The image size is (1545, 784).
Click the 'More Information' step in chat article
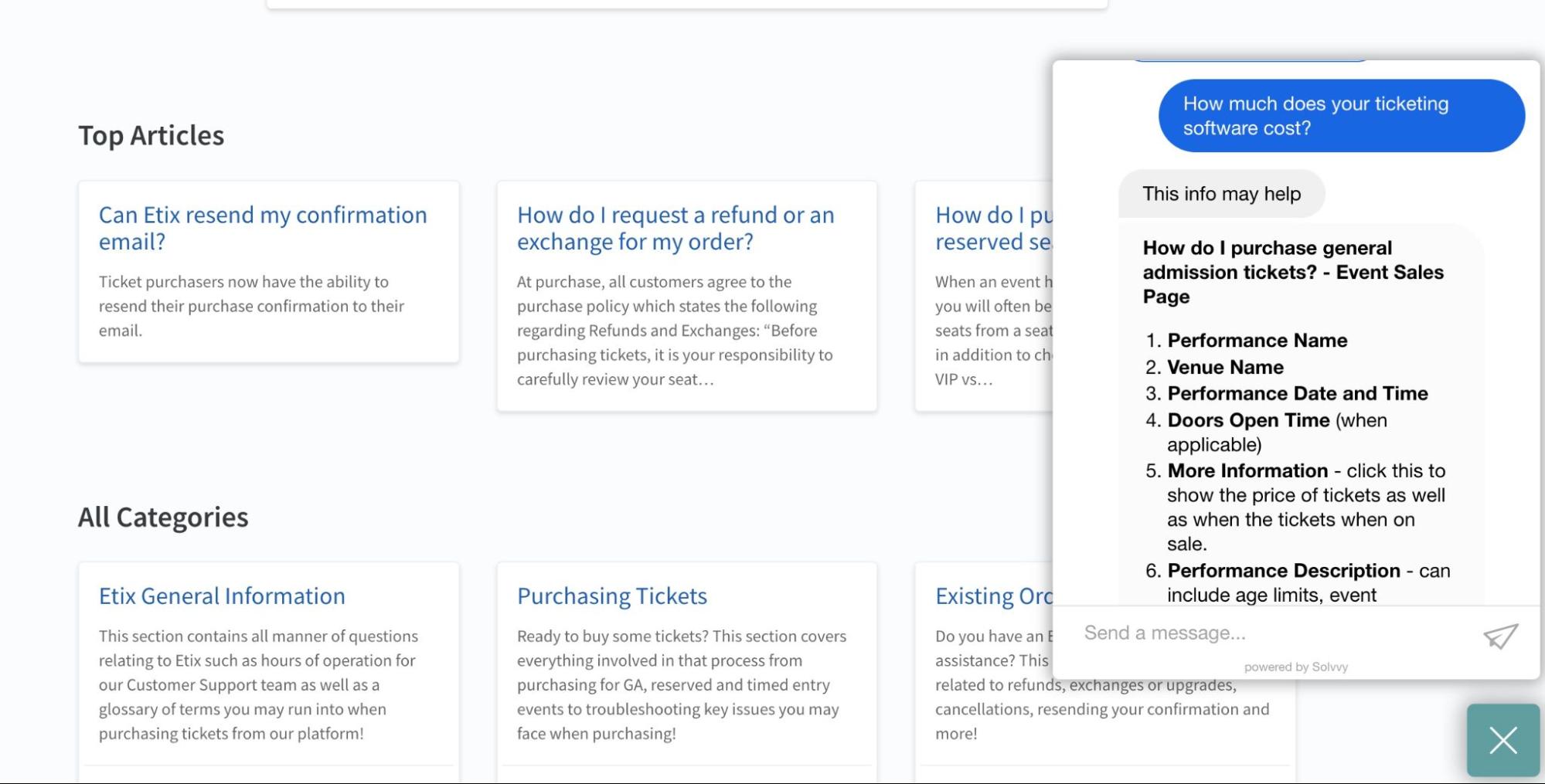[1246, 470]
